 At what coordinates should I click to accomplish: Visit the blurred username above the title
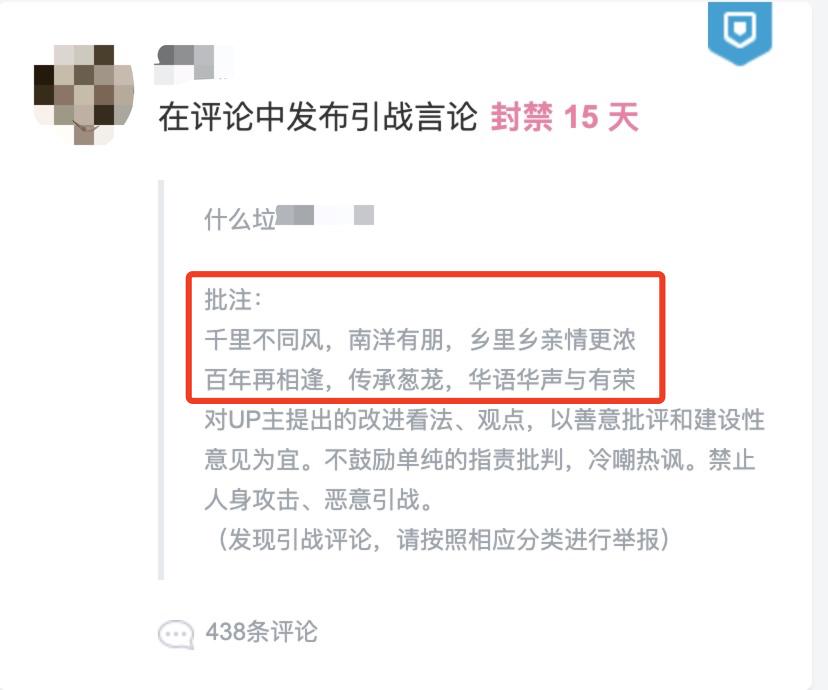click(x=193, y=65)
